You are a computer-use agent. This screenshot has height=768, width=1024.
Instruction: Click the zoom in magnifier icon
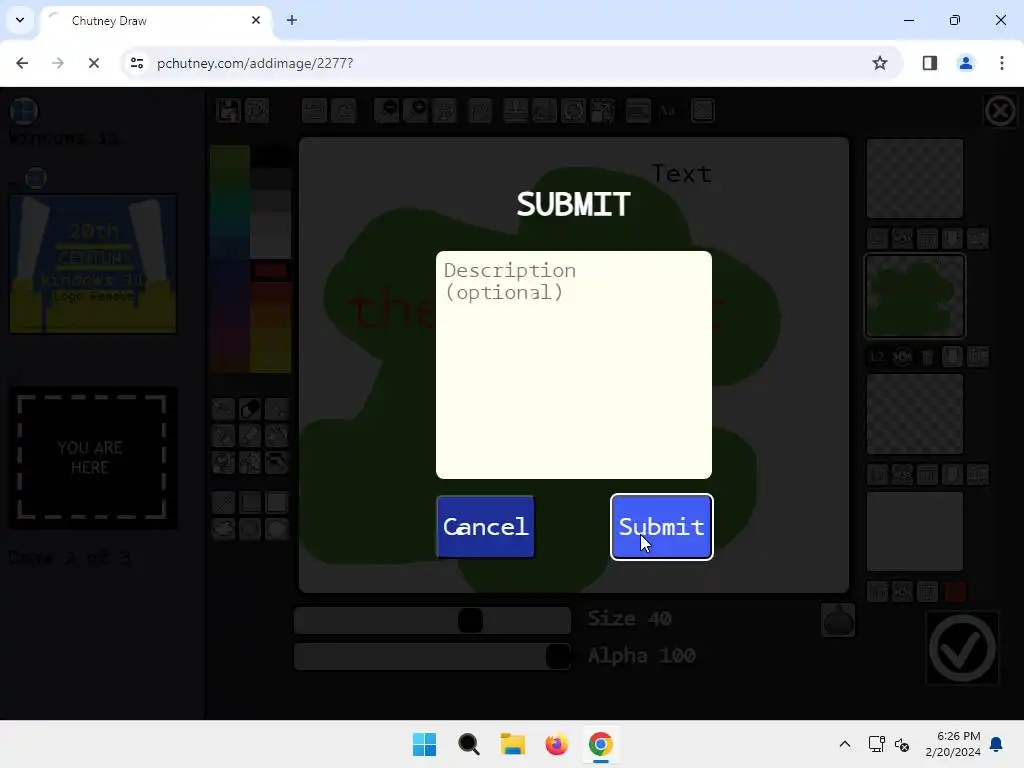[415, 110]
